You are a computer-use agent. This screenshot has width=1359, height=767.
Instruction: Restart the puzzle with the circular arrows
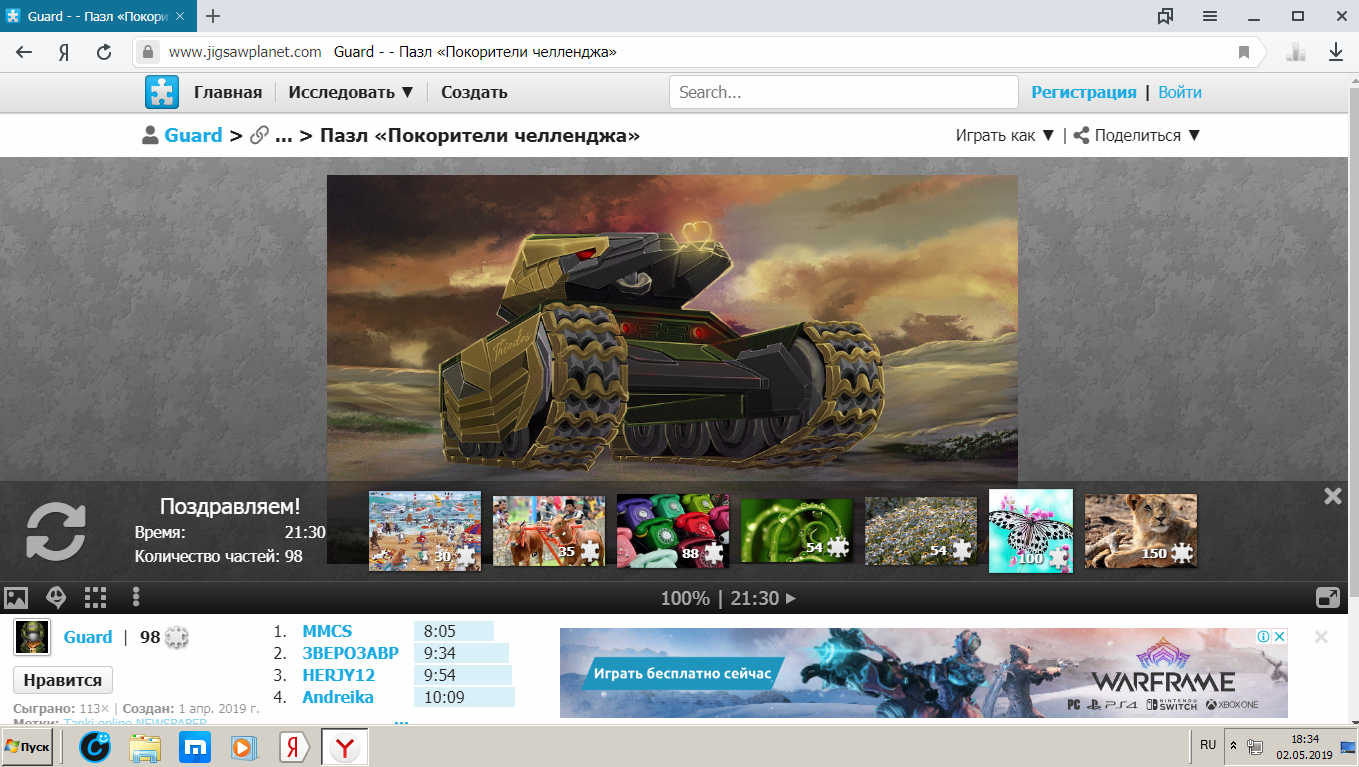[56, 530]
